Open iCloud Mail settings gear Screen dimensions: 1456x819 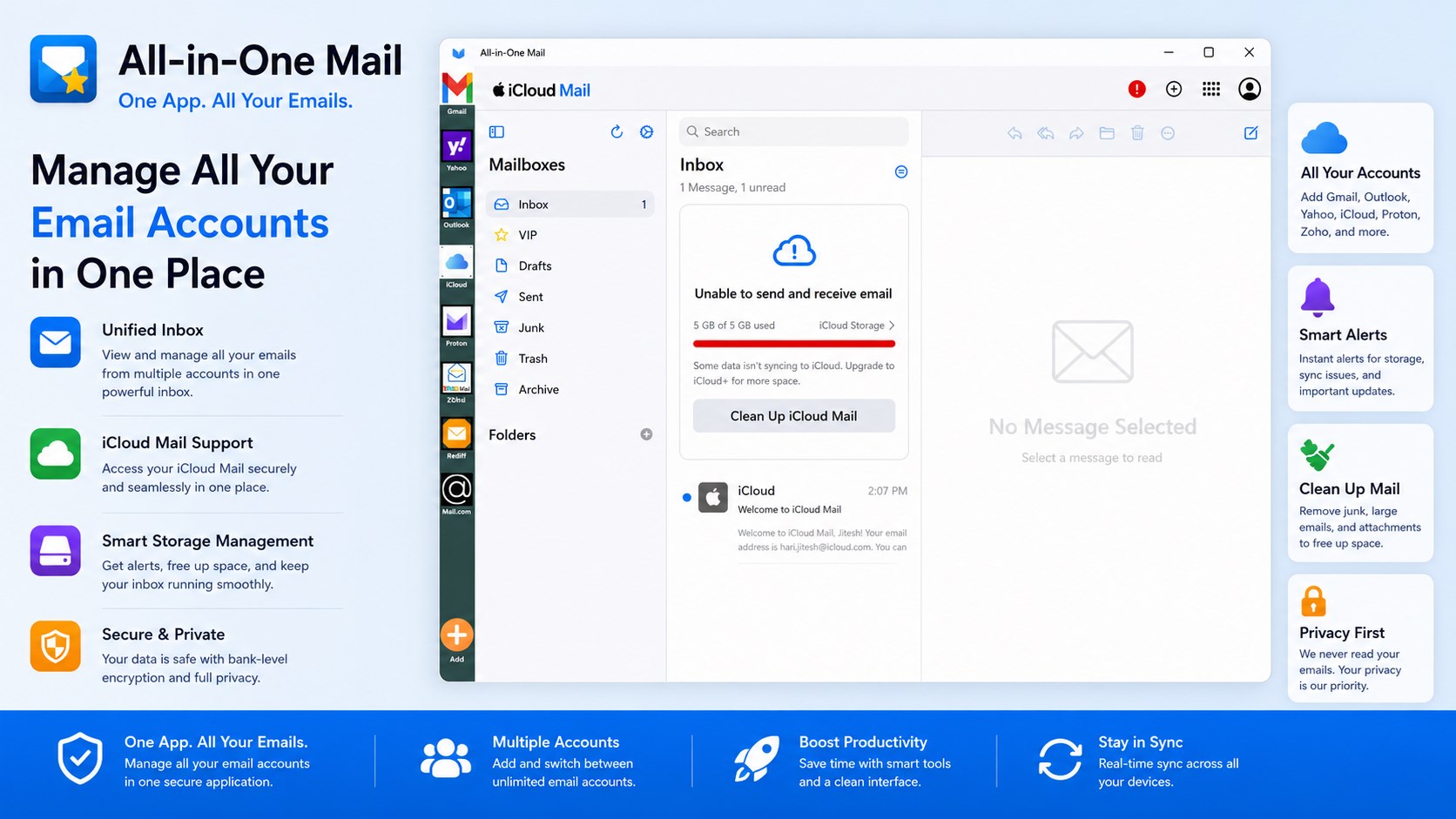click(646, 131)
